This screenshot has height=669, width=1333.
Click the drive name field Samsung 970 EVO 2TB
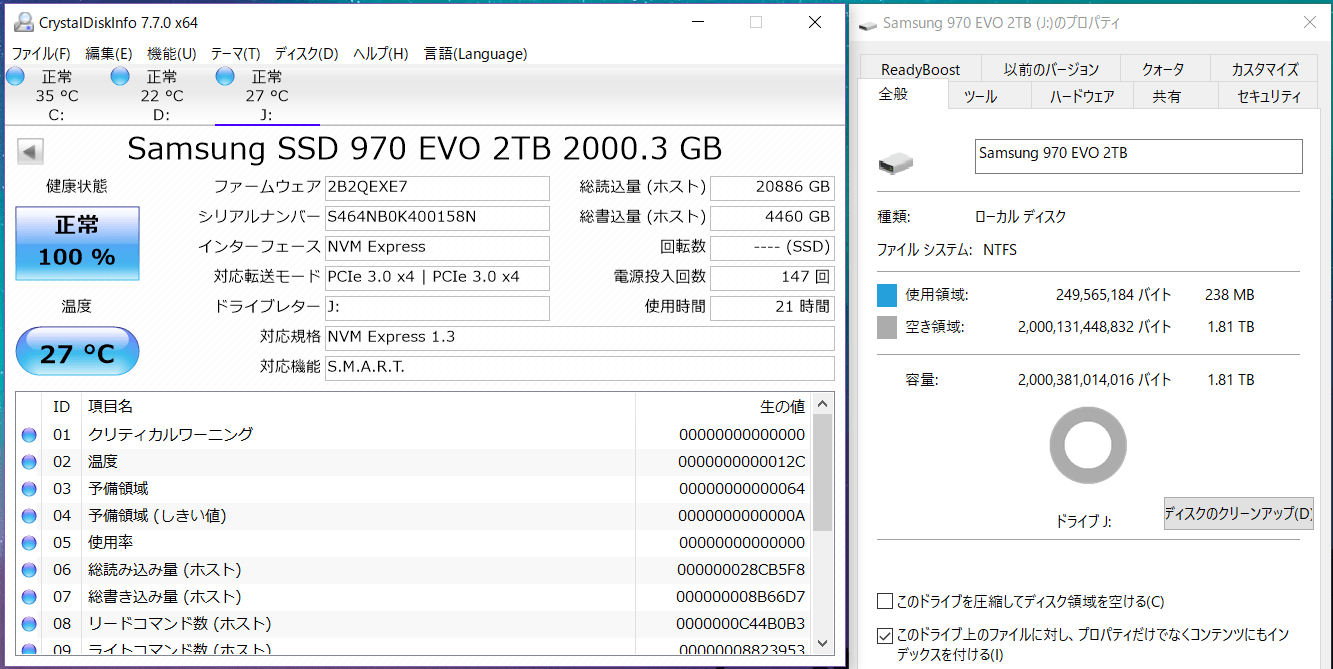[x=1138, y=156]
